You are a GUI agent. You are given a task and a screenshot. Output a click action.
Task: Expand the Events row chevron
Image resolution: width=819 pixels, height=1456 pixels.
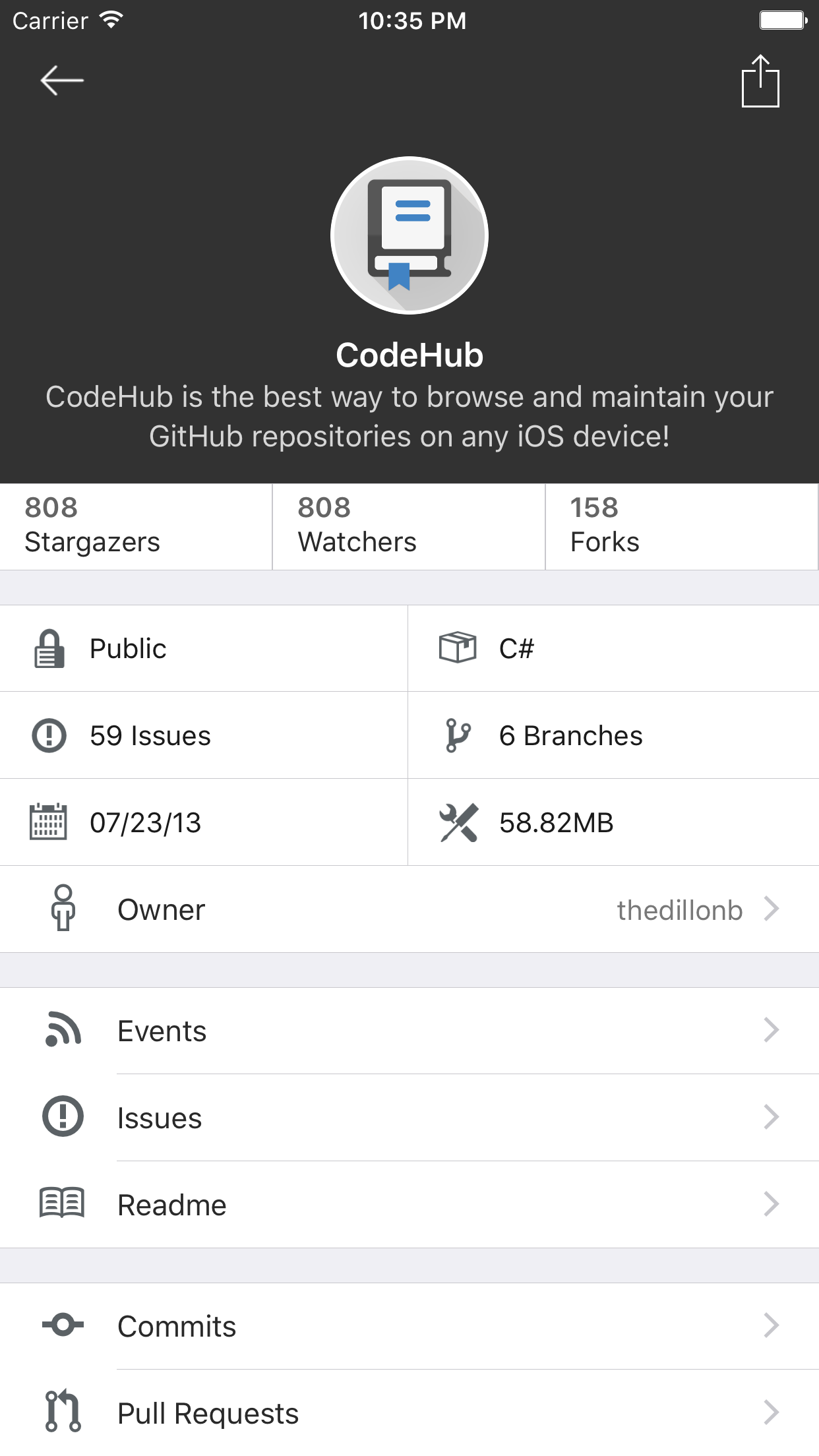tap(772, 1030)
